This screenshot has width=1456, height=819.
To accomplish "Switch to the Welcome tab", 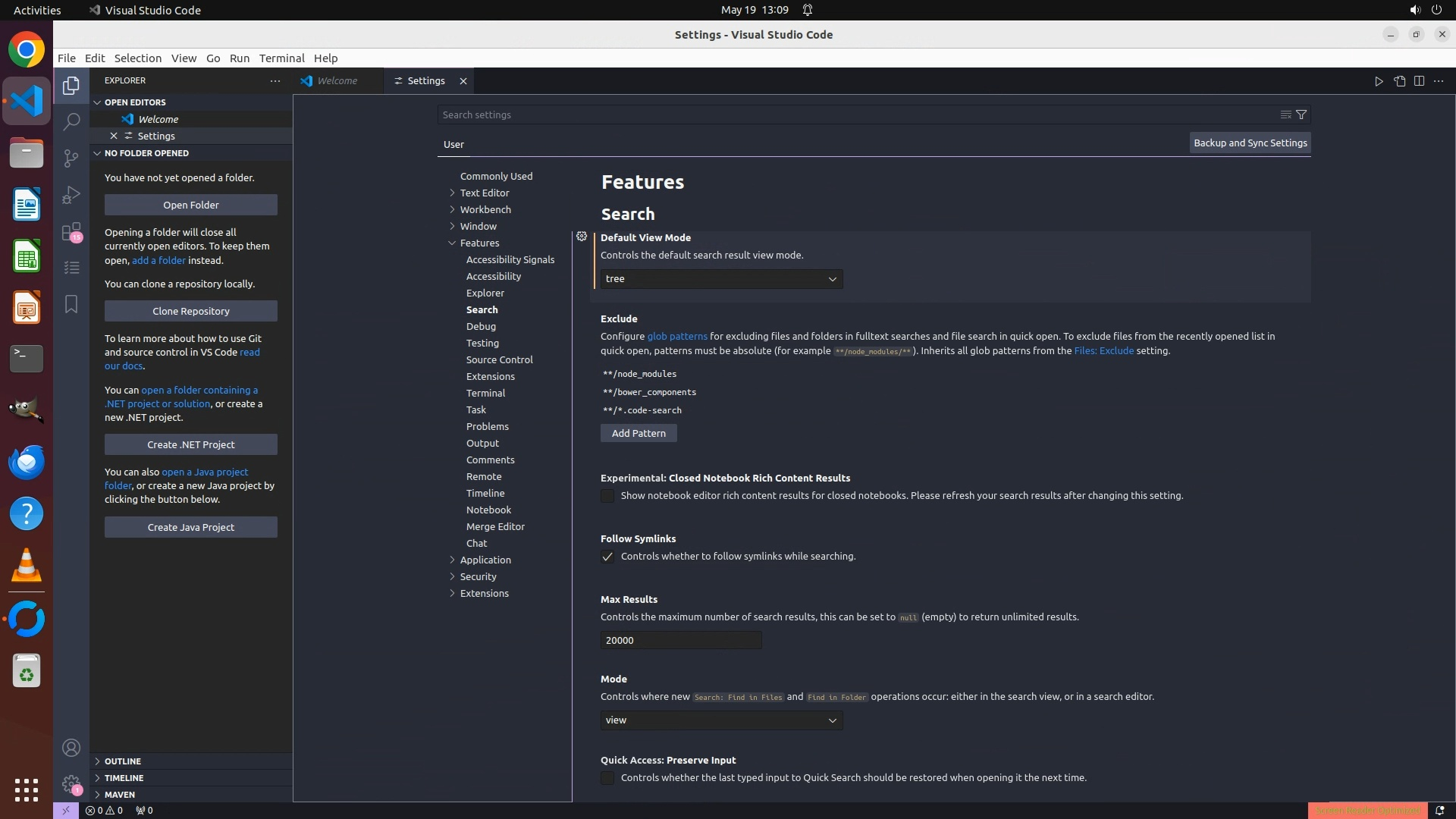I will click(x=337, y=80).
